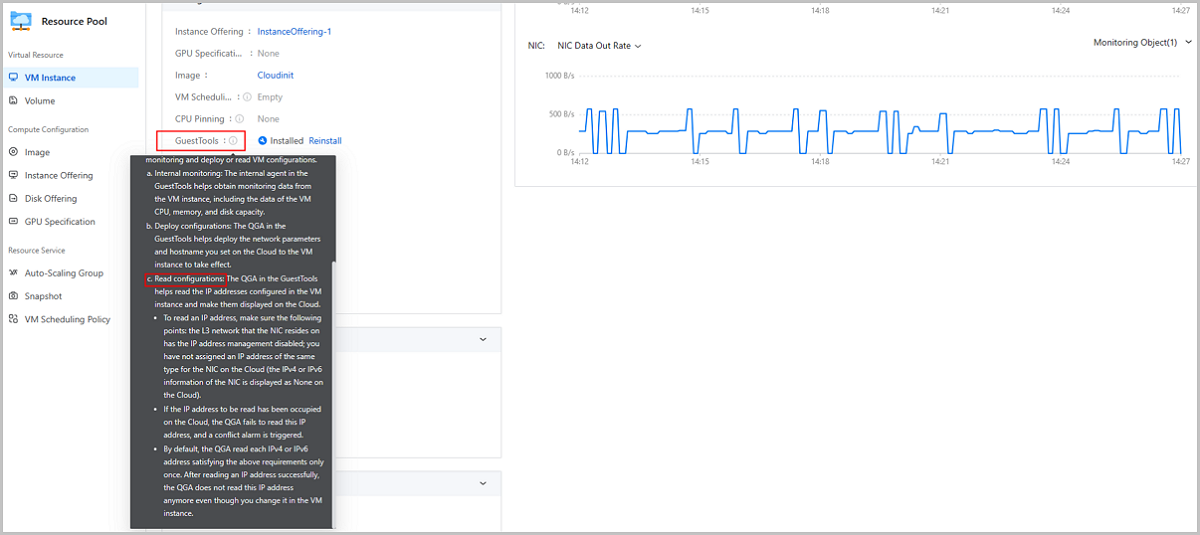Click the info icon beside CPU Pinning
Screen dimensions: 1200x535
coord(239,119)
